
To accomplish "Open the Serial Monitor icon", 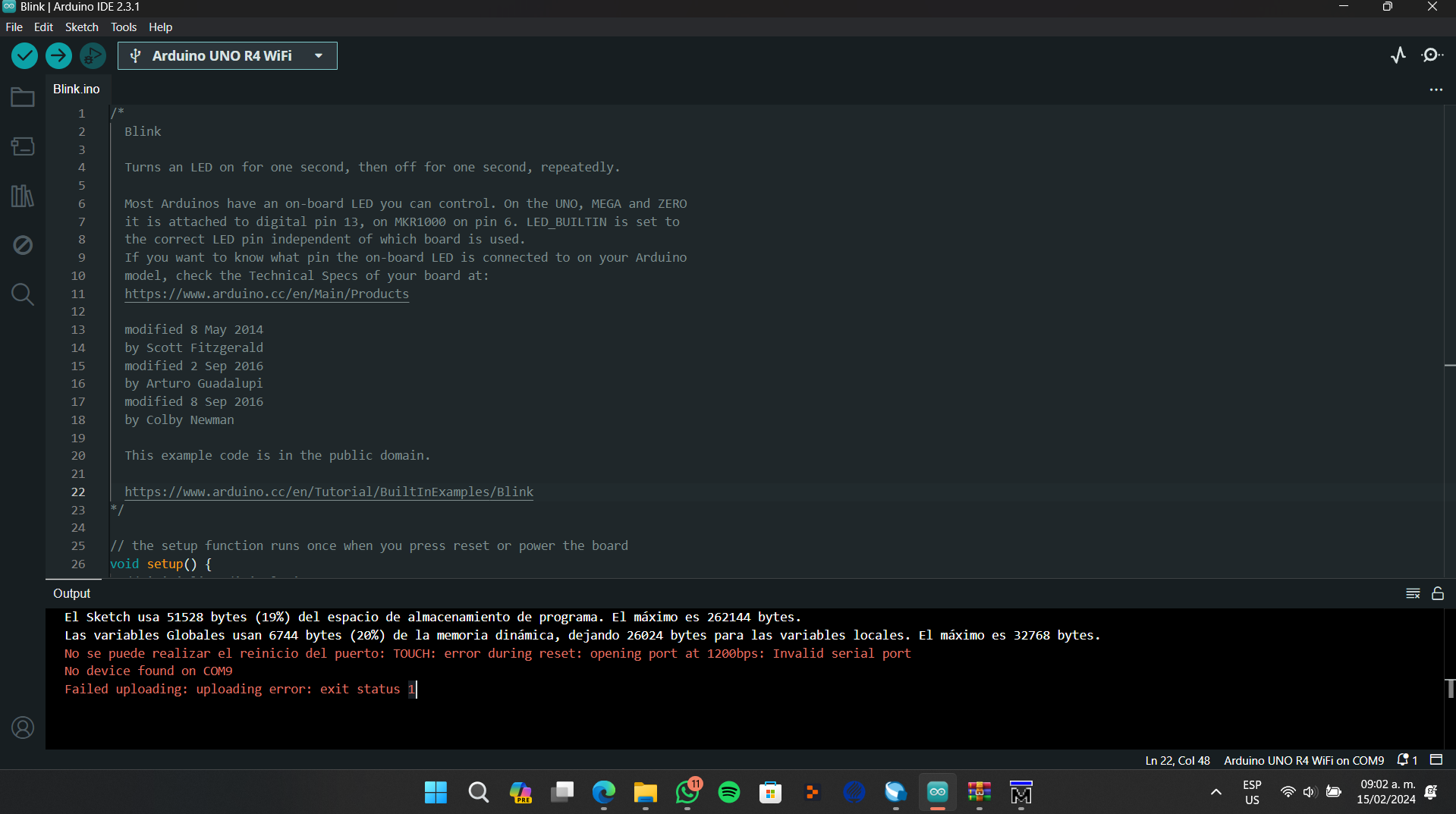I will coord(1432,55).
